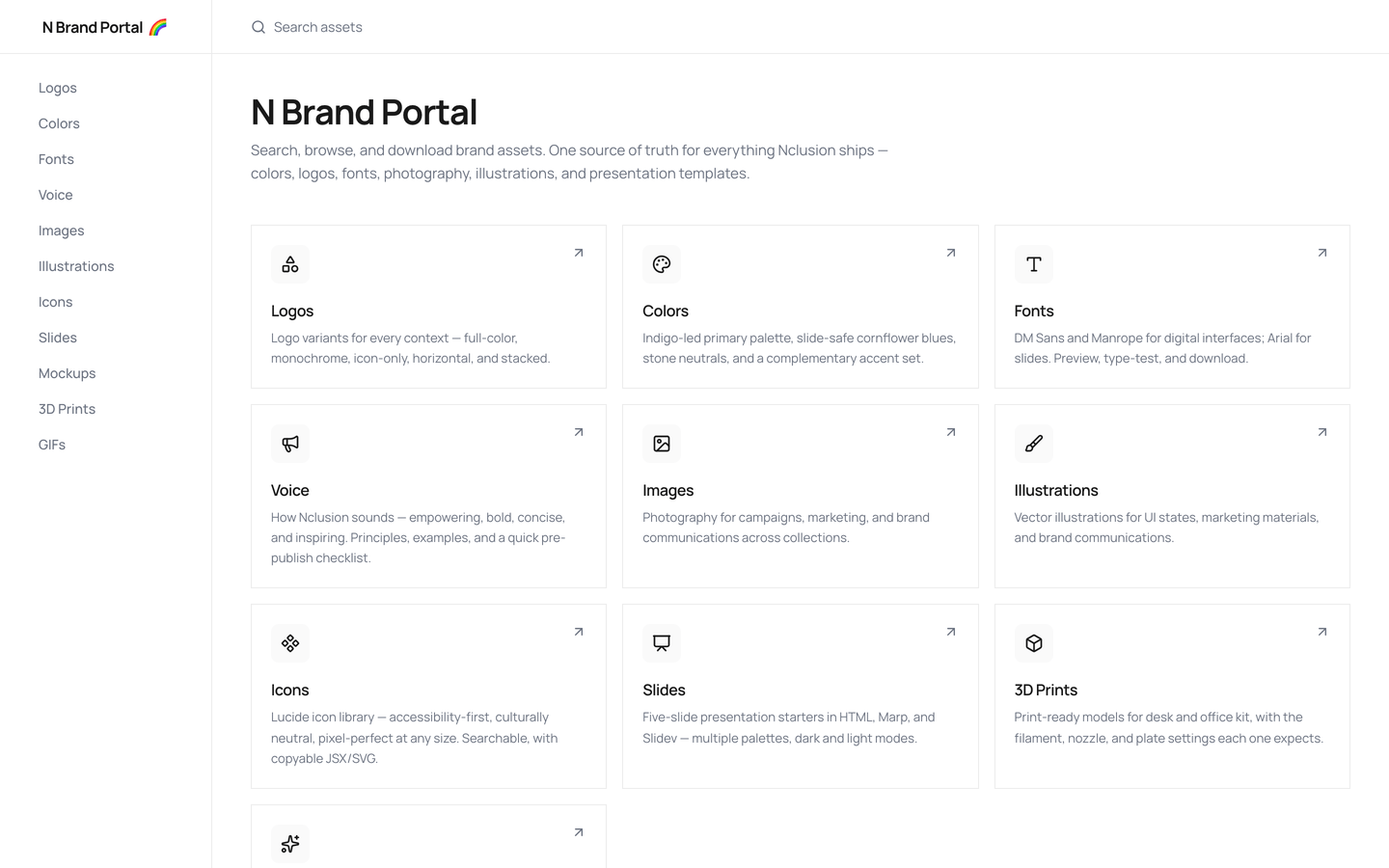This screenshot has height=868, width=1389.
Task: Click the arrow icon on Logos card
Action: tap(579, 253)
